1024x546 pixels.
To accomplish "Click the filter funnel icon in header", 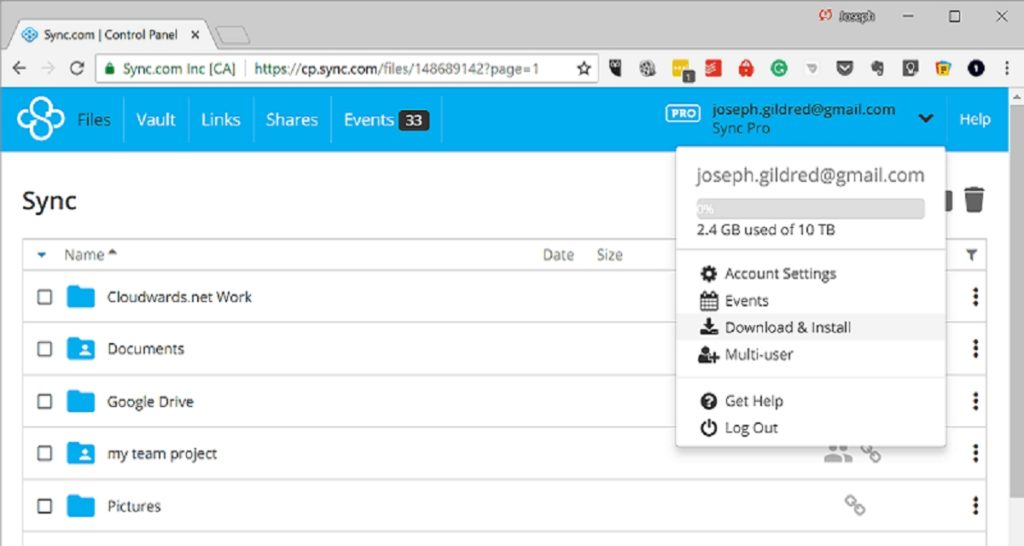I will coord(972,256).
